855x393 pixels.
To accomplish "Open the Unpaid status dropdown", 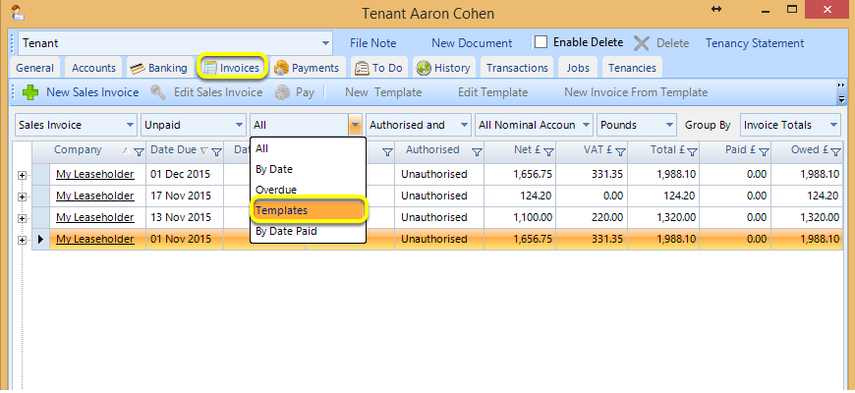I will click(x=239, y=125).
